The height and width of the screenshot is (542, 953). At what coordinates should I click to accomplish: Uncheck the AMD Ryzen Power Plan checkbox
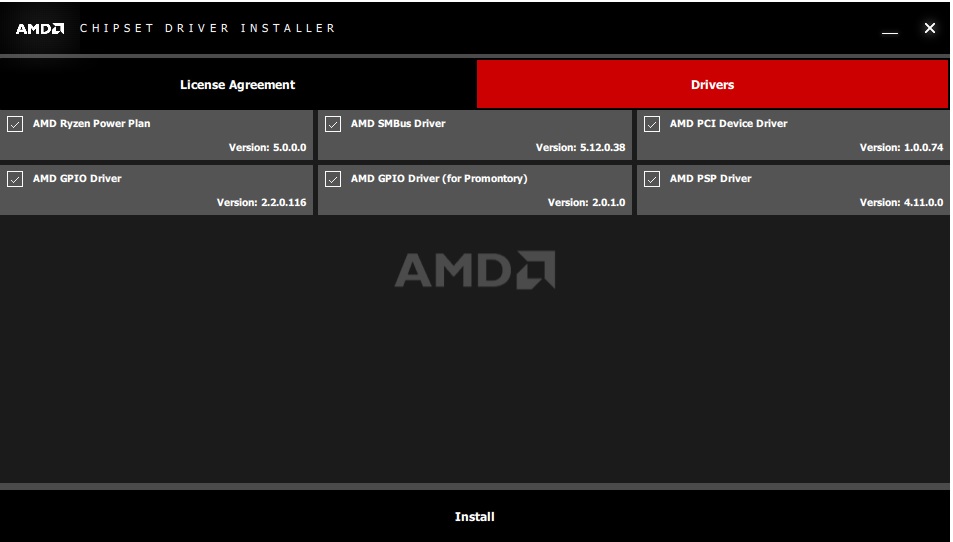click(15, 124)
